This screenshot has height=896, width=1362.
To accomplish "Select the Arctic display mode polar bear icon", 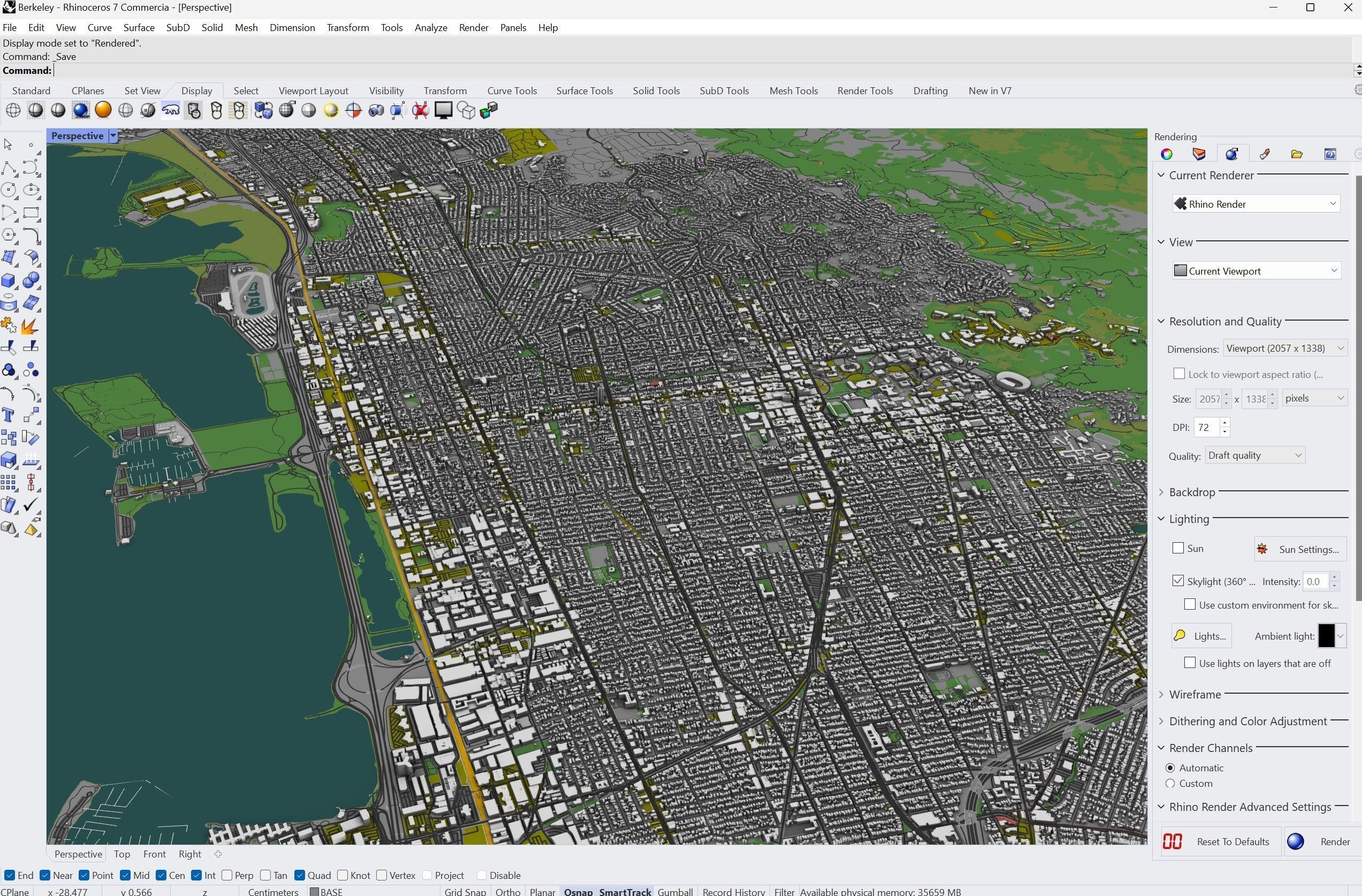I will [x=171, y=110].
